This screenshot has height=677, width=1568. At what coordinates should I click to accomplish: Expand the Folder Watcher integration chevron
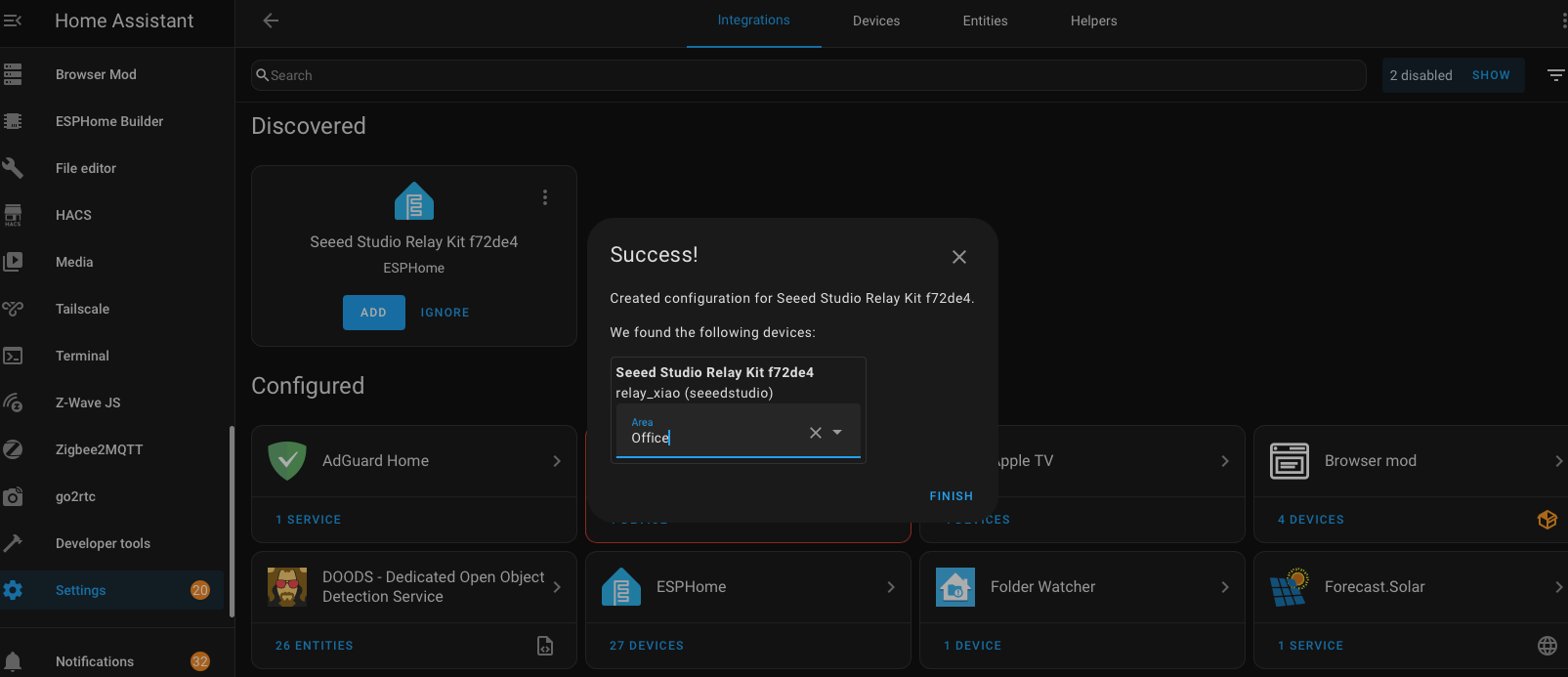1225,587
